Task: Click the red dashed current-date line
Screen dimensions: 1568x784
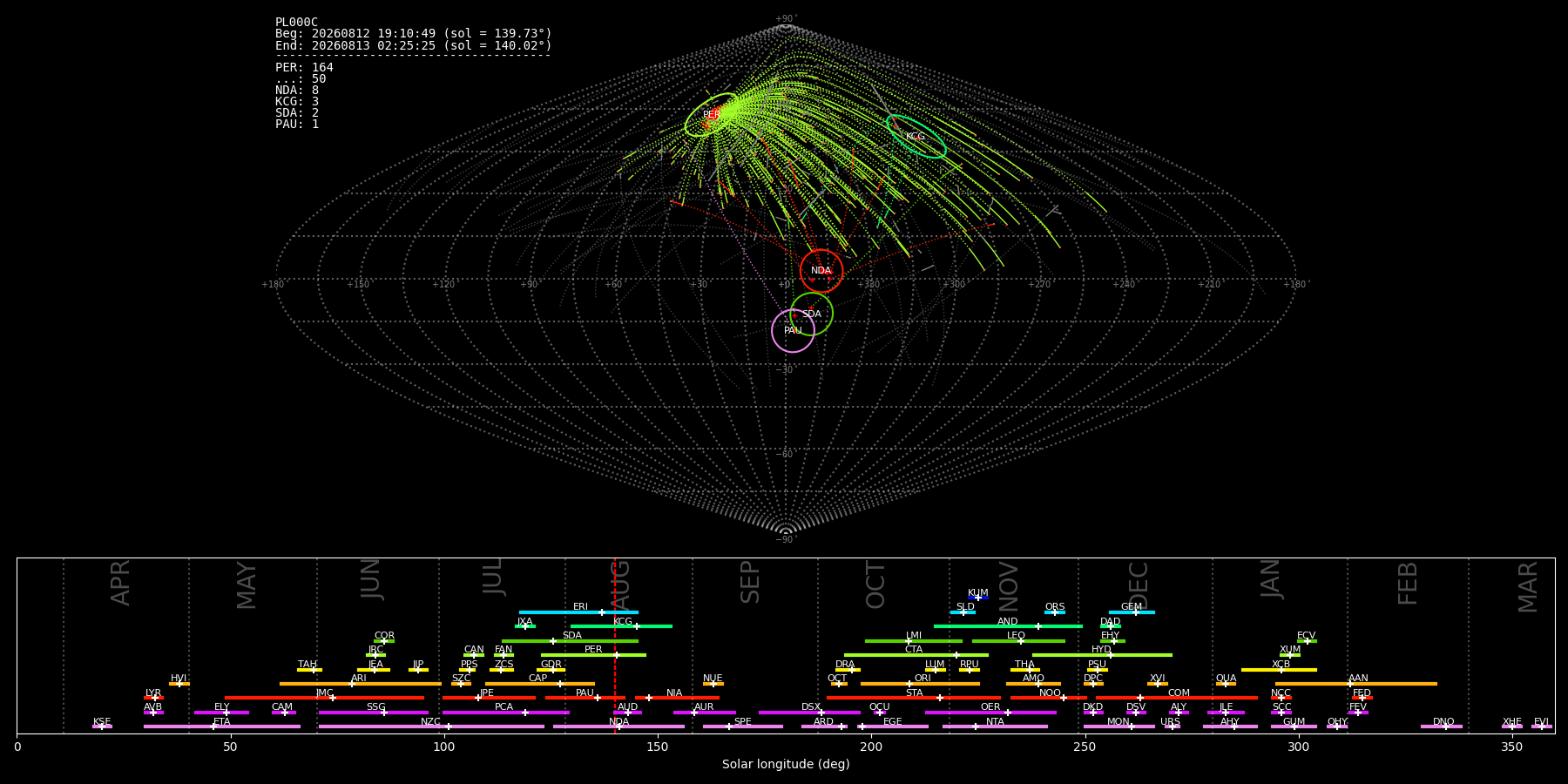Action: [x=615, y=645]
